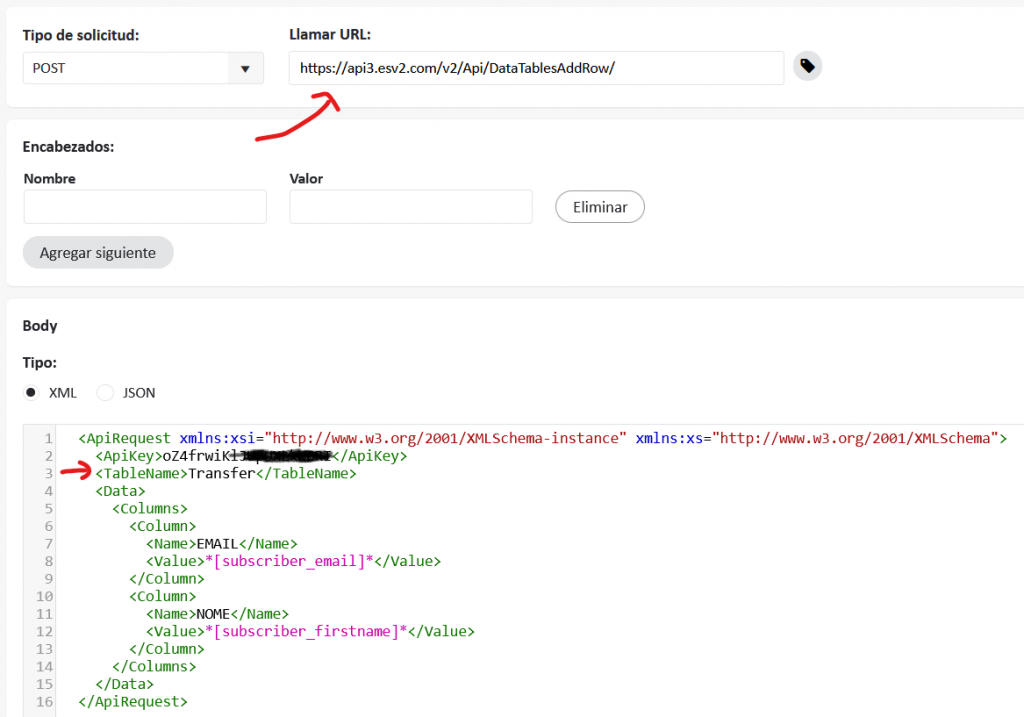Screen dimensions: 1024x717
Task: Focus the Valor header input field
Action: click(x=410, y=207)
